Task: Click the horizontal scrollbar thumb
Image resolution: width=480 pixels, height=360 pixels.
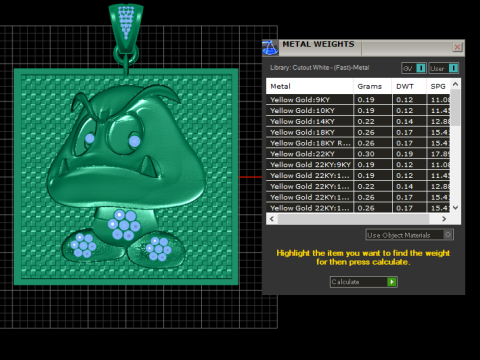Action: pyautogui.click(x=354, y=219)
